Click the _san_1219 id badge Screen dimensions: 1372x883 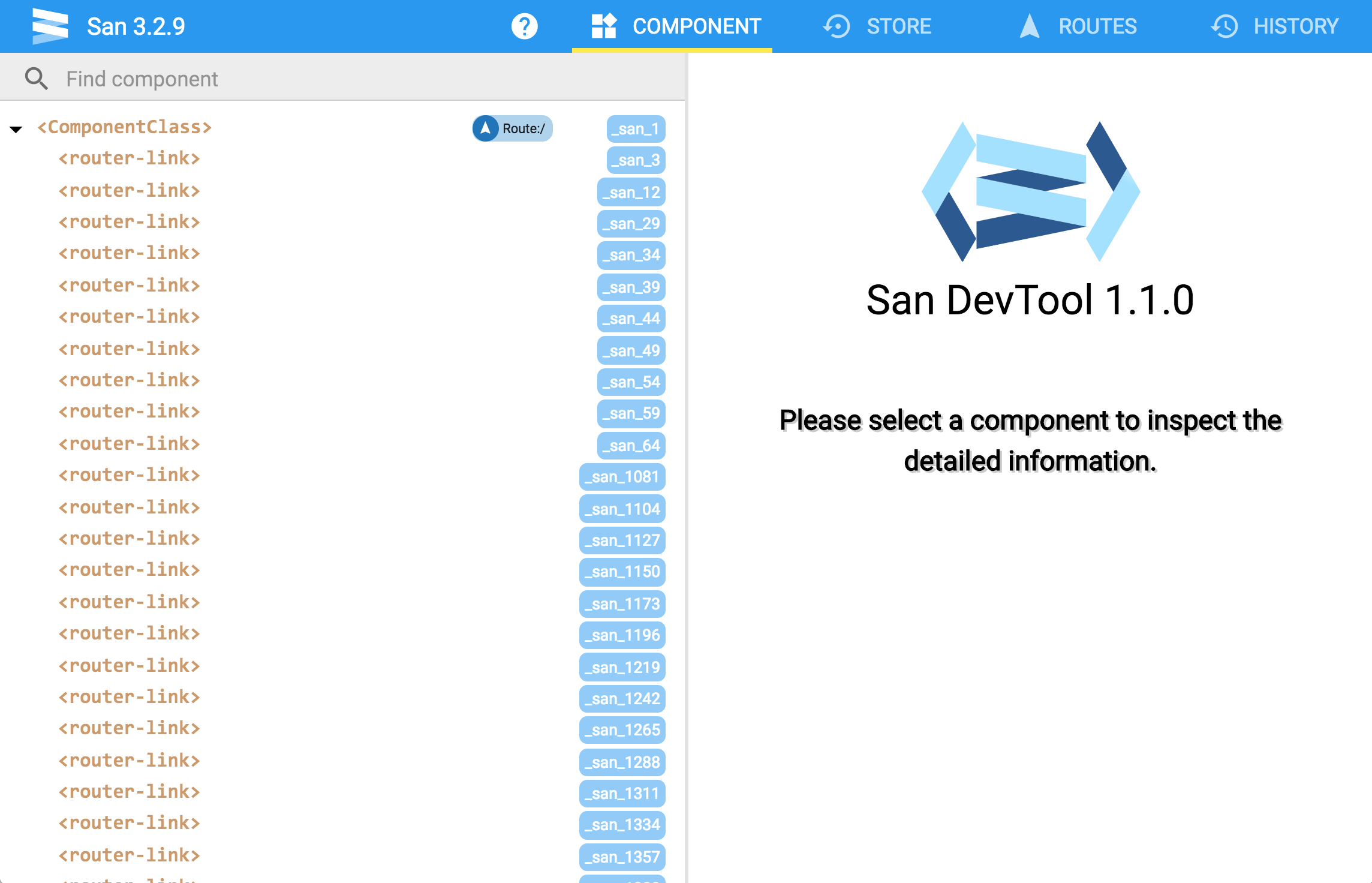[x=622, y=668]
